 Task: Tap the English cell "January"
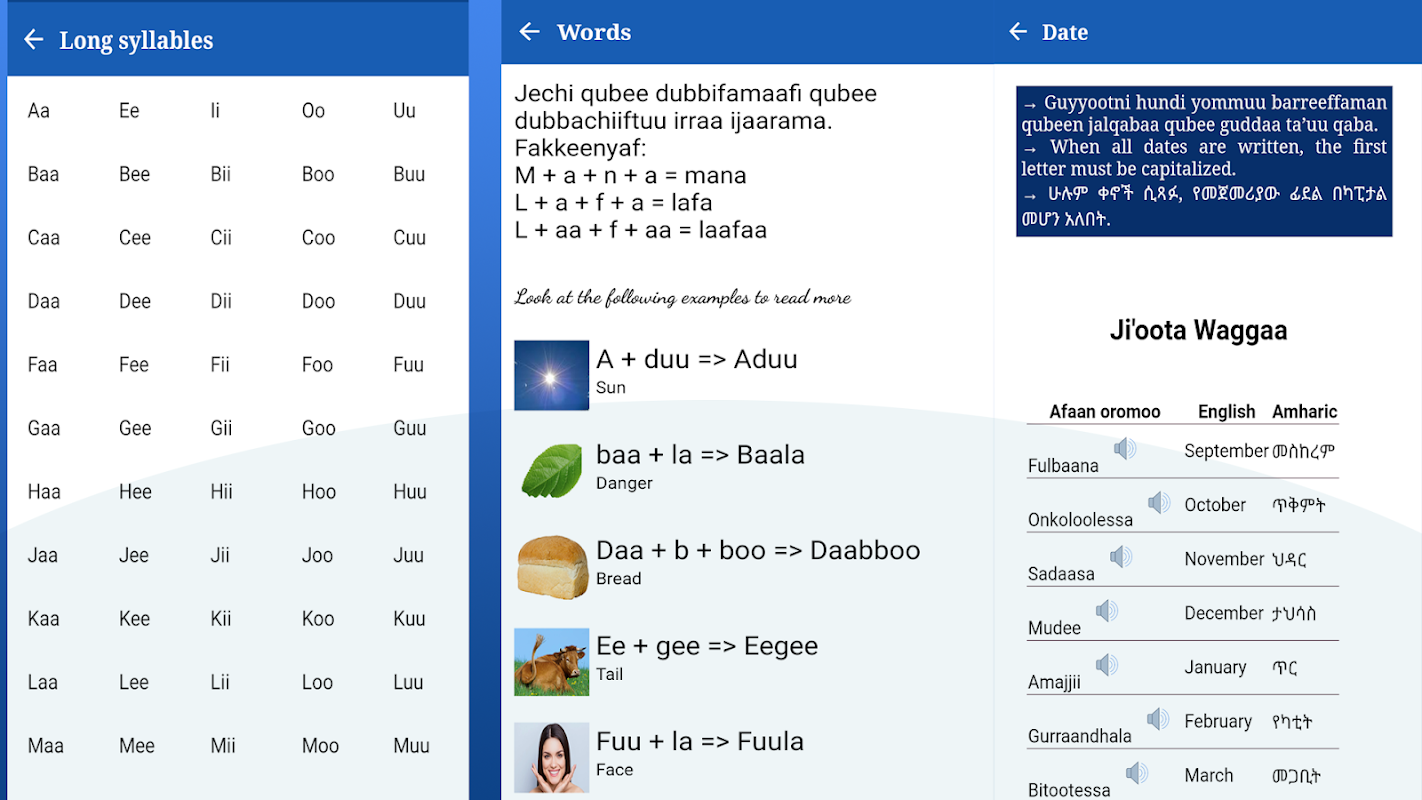1215,667
